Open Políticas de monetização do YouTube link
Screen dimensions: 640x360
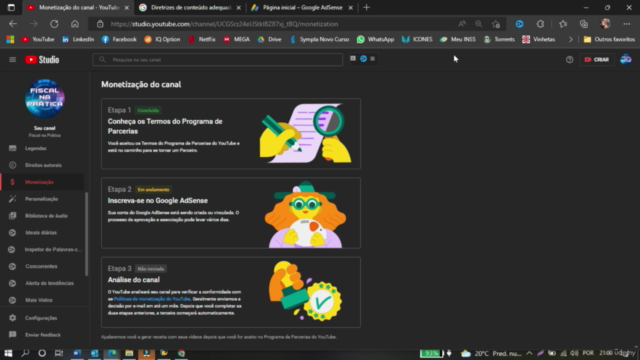[152, 299]
